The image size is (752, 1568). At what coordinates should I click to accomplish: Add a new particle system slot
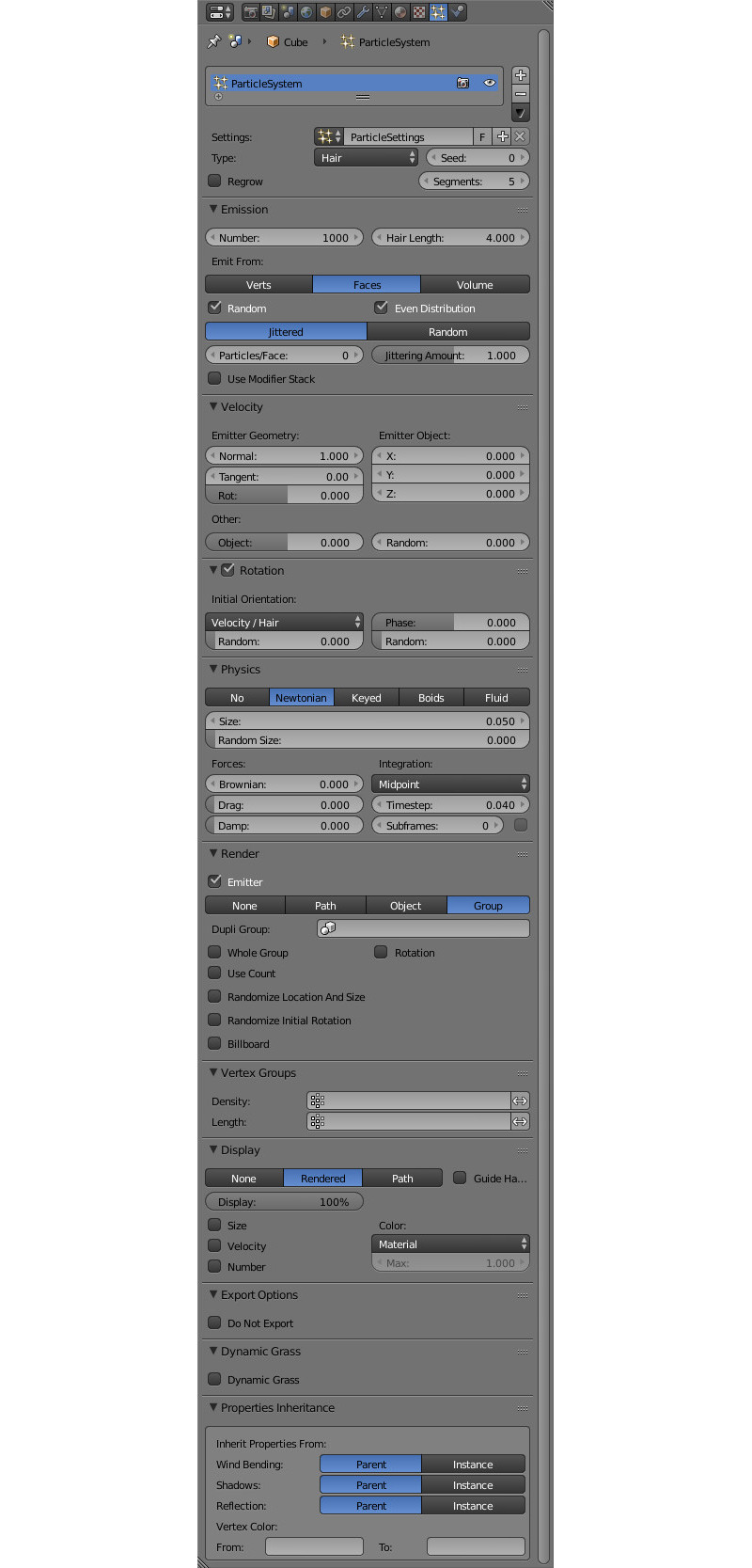click(x=521, y=75)
